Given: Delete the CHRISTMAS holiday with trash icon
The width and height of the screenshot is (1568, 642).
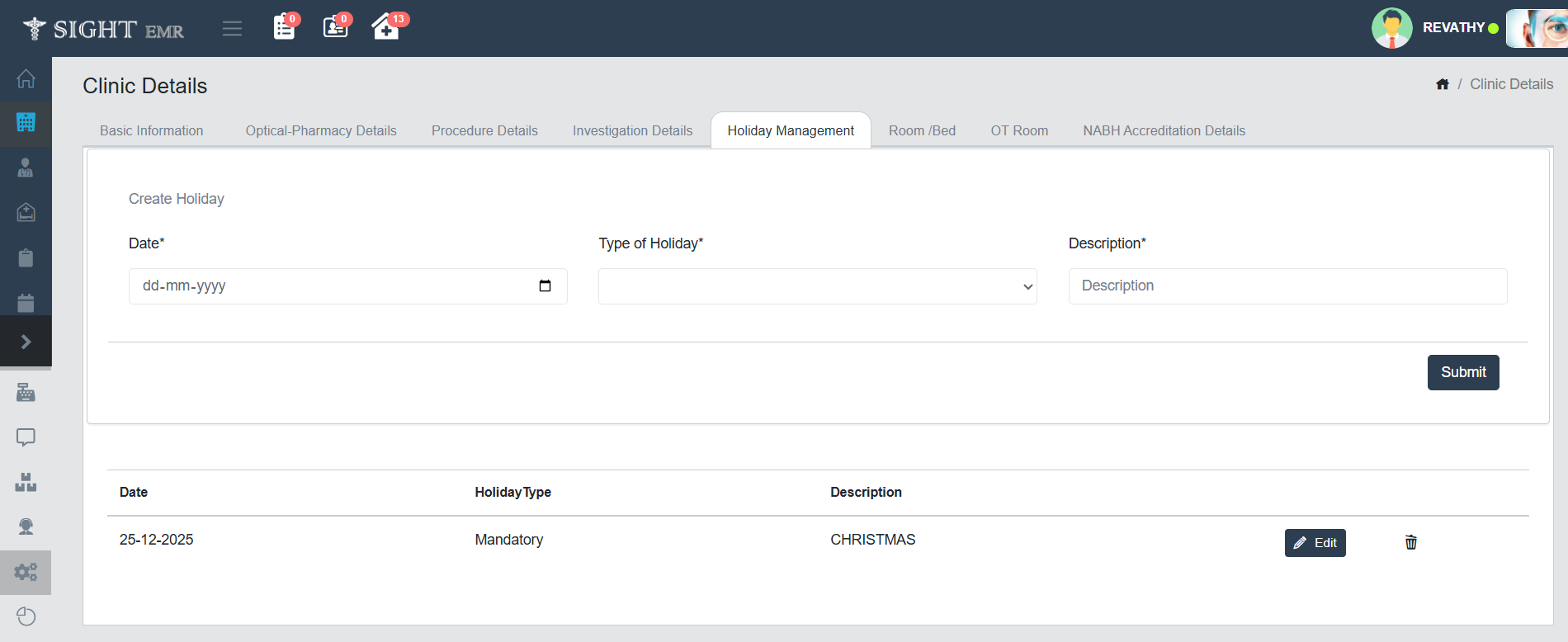Looking at the screenshot, I should click(x=1411, y=542).
